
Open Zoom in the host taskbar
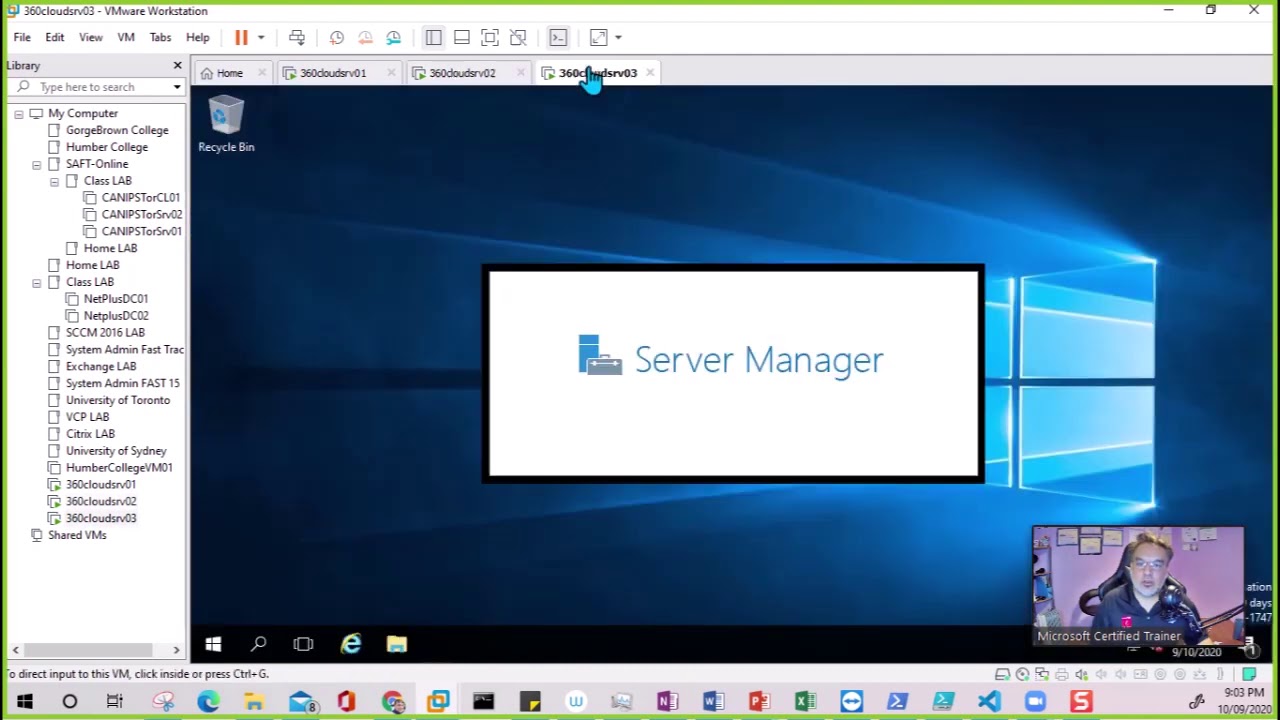(x=1035, y=702)
